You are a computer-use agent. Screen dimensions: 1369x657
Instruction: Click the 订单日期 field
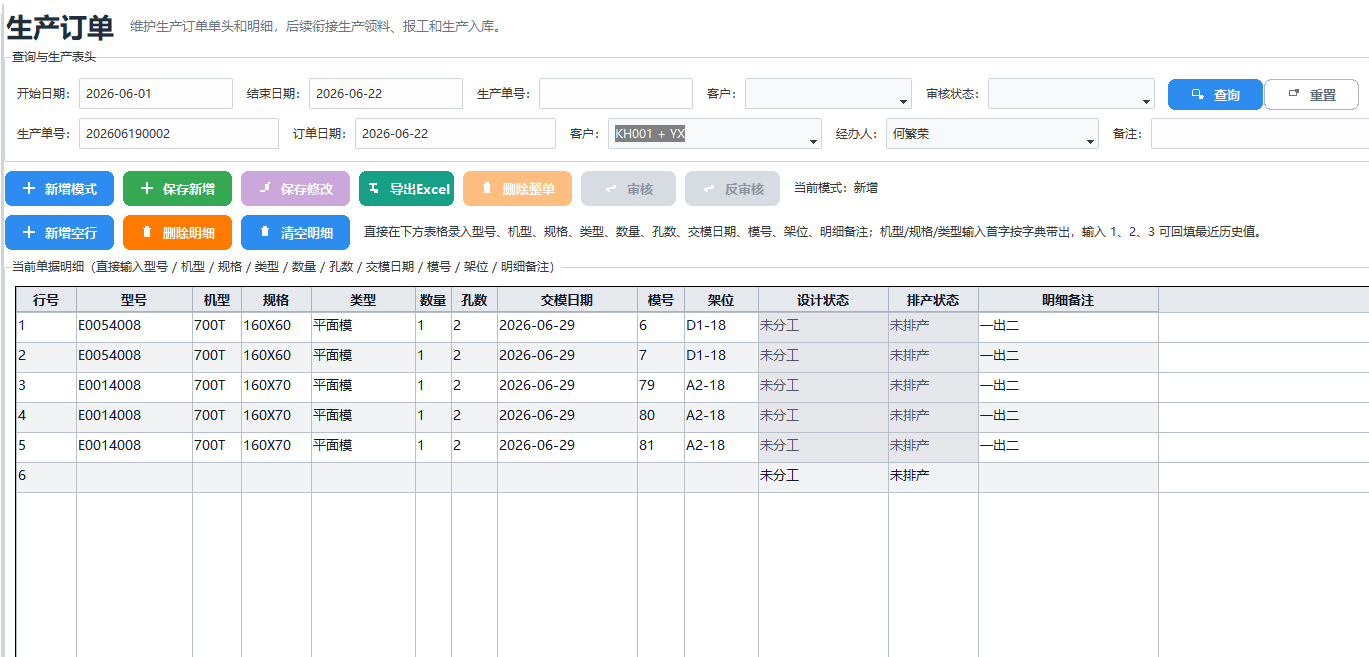click(455, 134)
